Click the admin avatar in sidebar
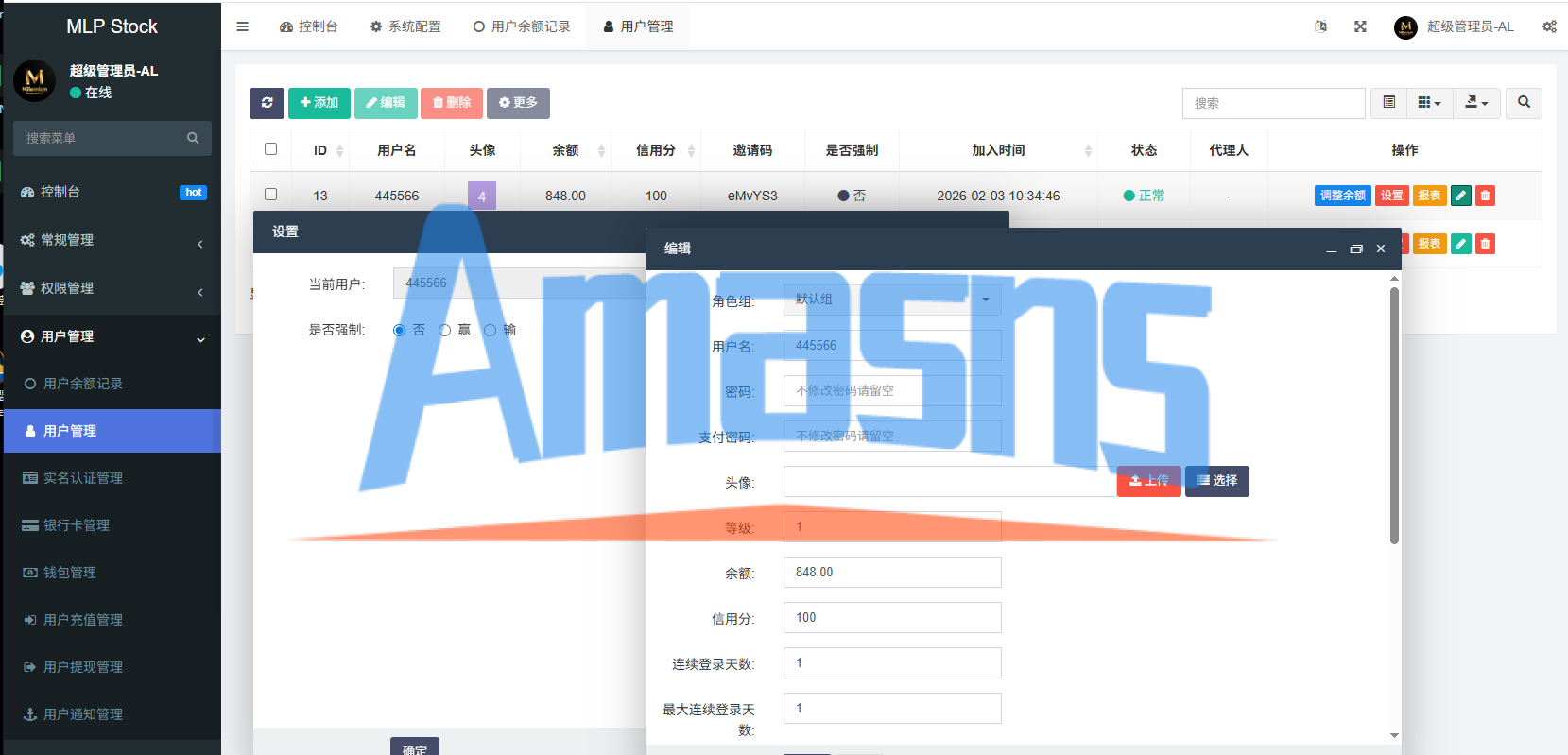The width and height of the screenshot is (1568, 755). (x=35, y=80)
